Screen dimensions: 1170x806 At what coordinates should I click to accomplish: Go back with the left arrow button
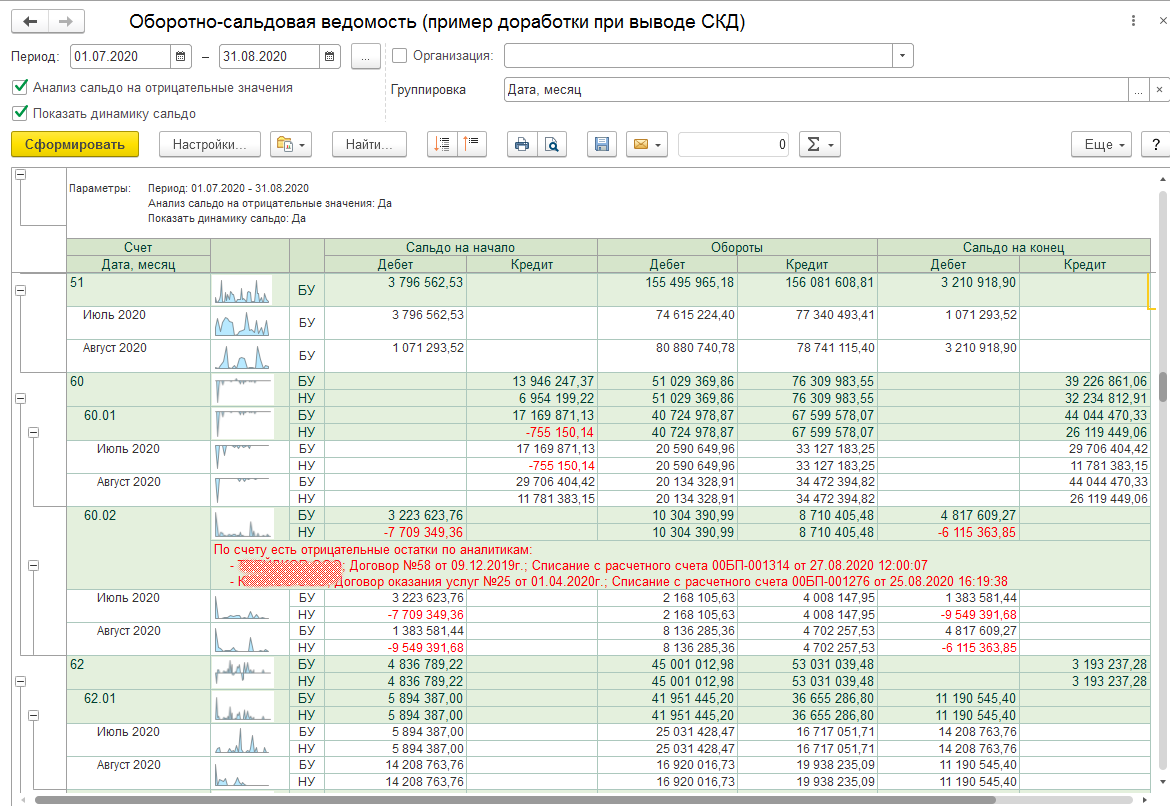[x=30, y=22]
